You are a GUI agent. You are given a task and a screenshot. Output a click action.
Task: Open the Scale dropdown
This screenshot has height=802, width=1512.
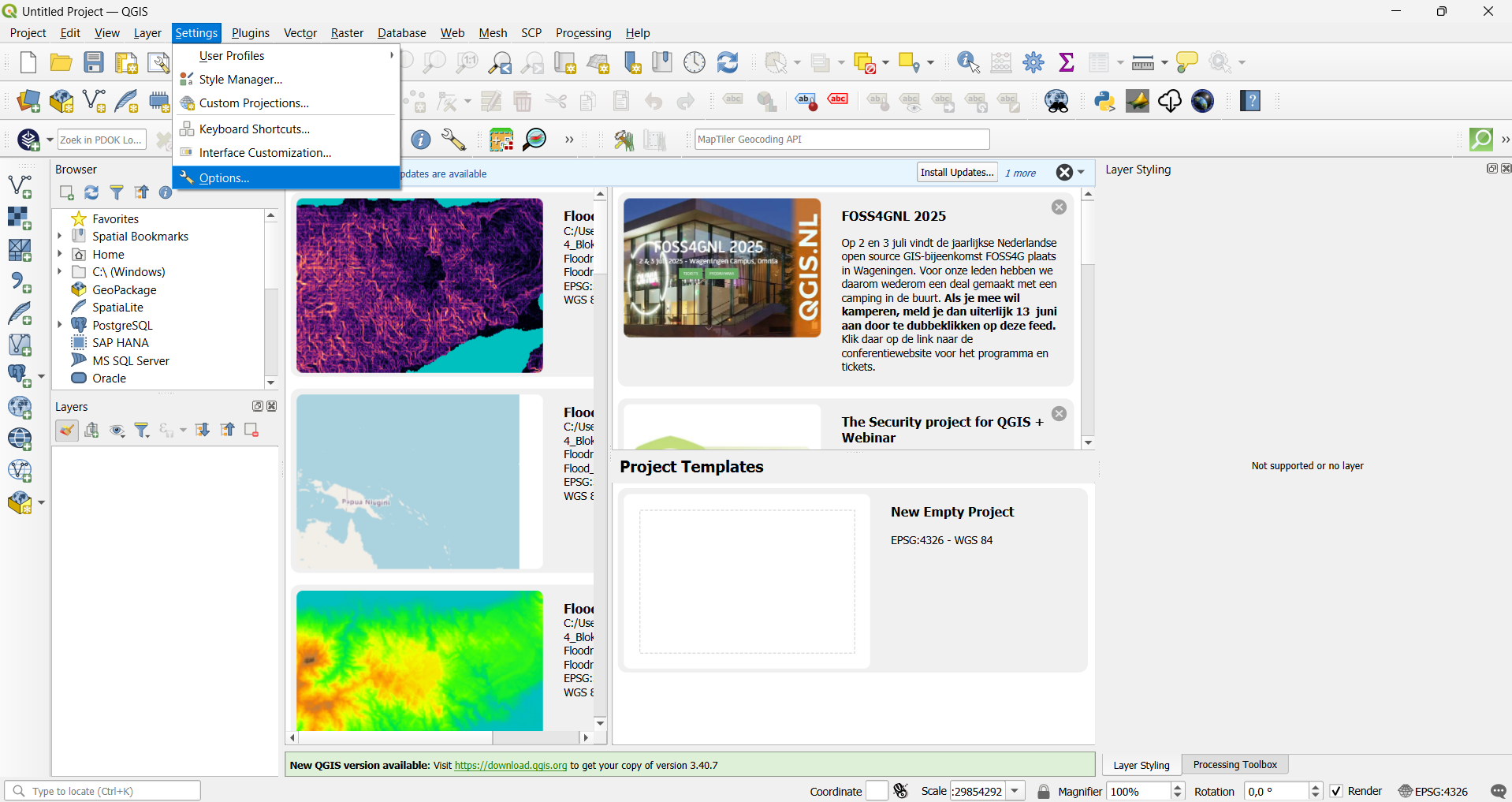[x=1016, y=791]
